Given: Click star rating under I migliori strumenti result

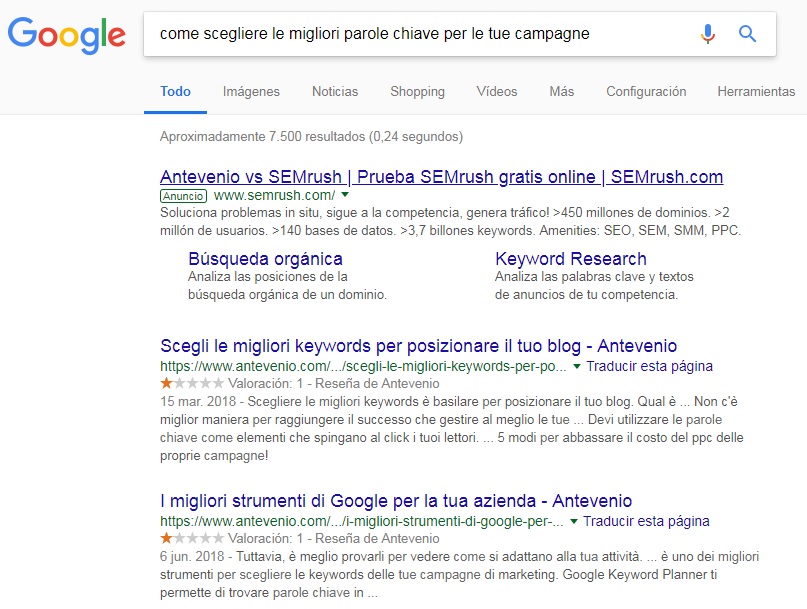Looking at the screenshot, I should (191, 538).
